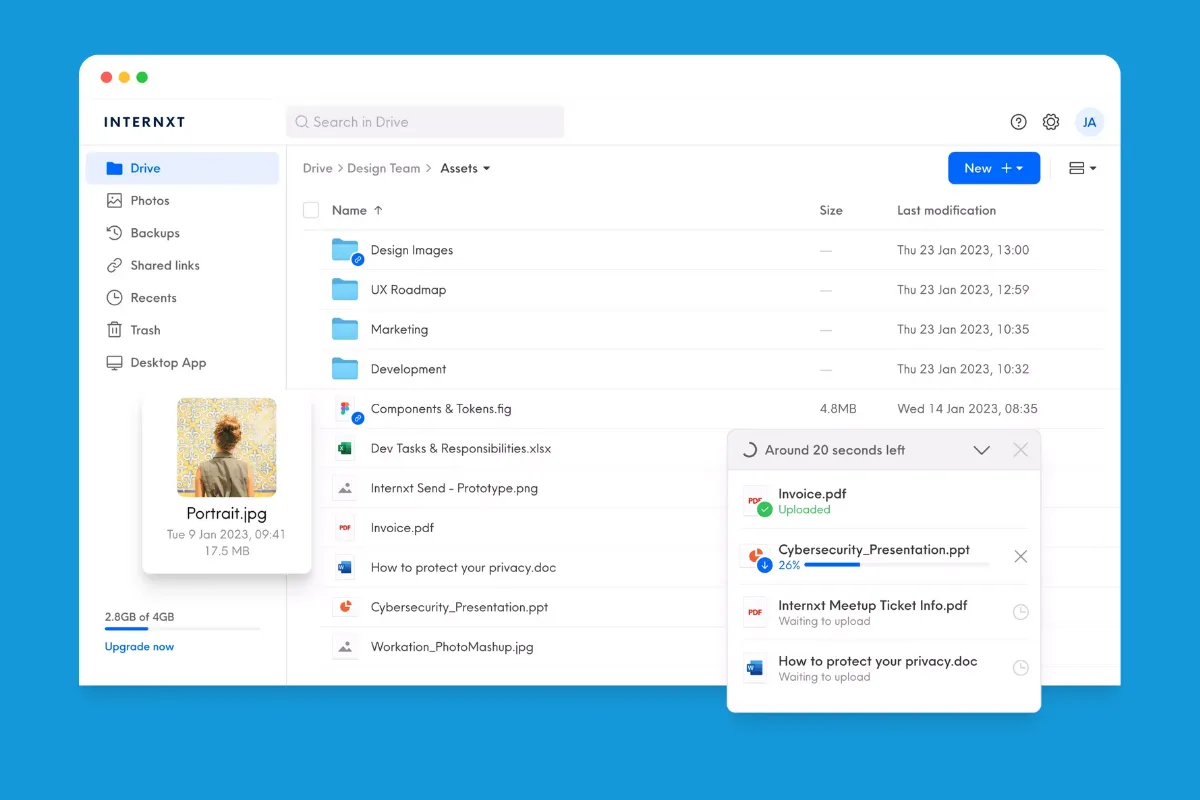Image resolution: width=1200 pixels, height=800 pixels.
Task: Click the Portrait.jpg thumbnail image
Action: (227, 447)
